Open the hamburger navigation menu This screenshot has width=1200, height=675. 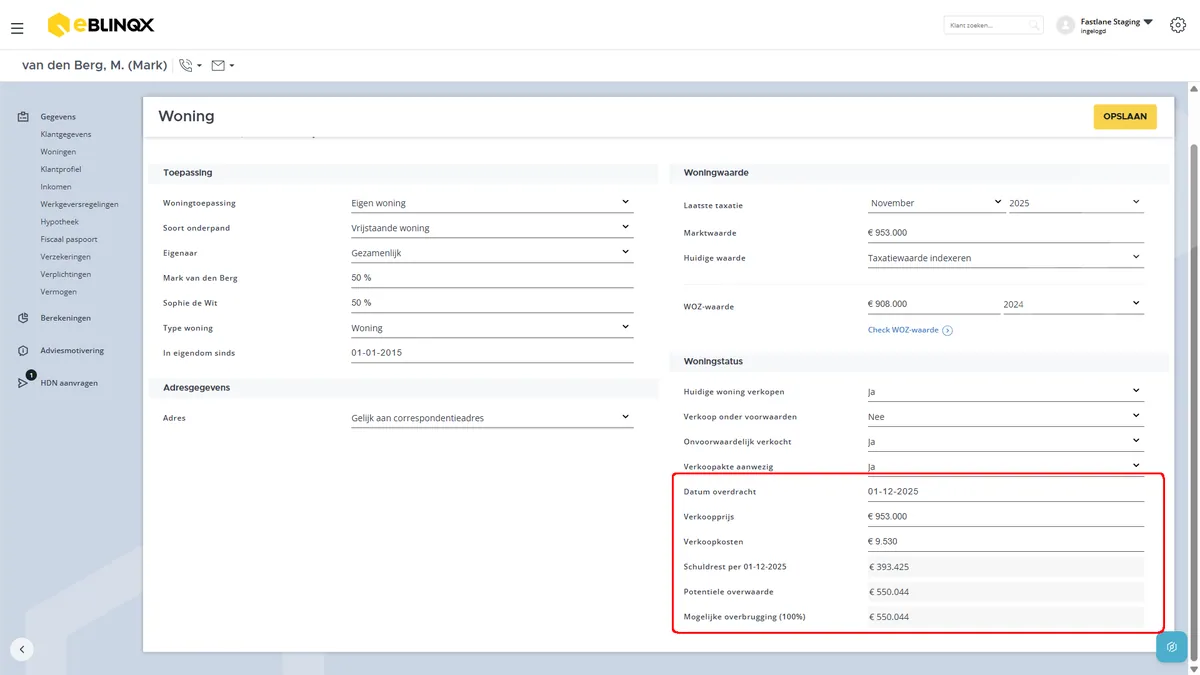pyautogui.click(x=17, y=28)
